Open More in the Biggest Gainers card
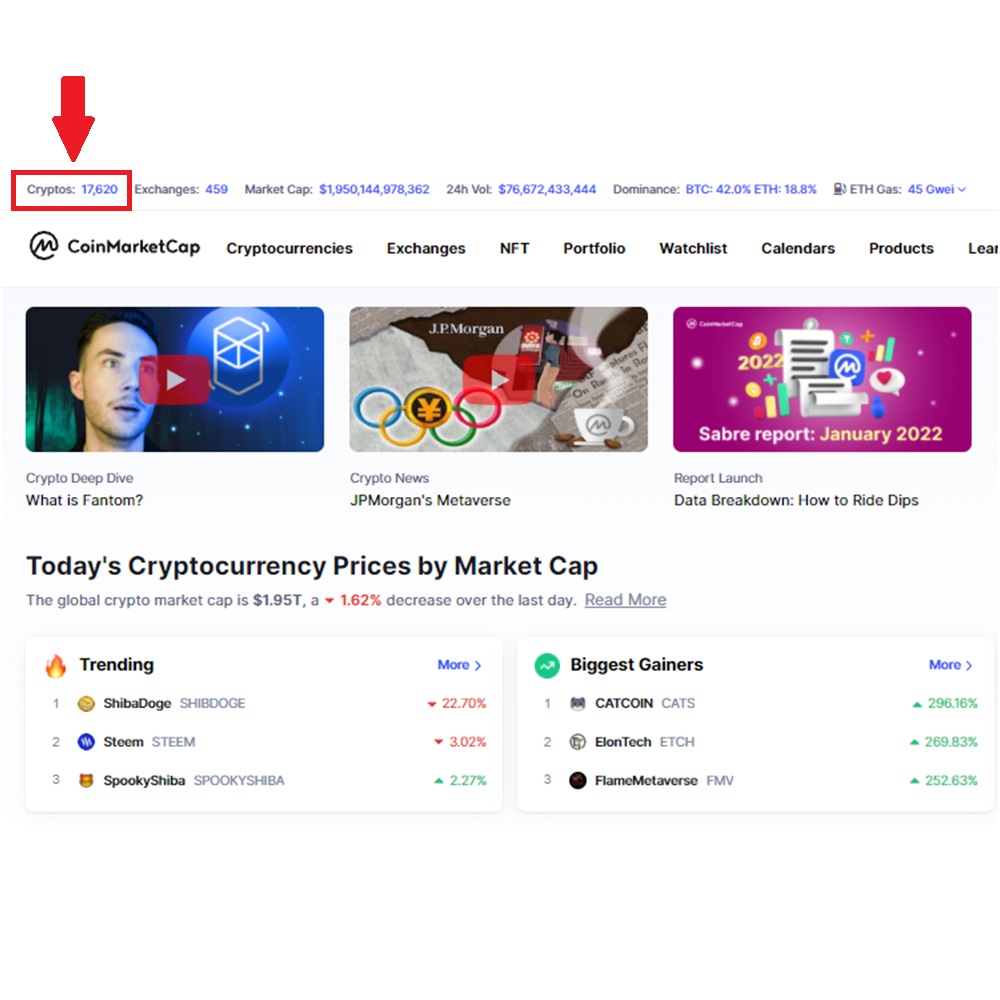 pos(950,665)
